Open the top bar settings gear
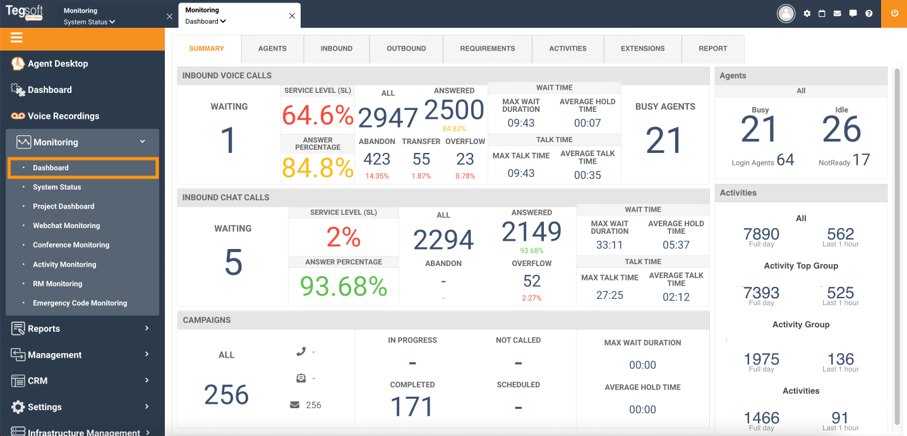 point(807,13)
